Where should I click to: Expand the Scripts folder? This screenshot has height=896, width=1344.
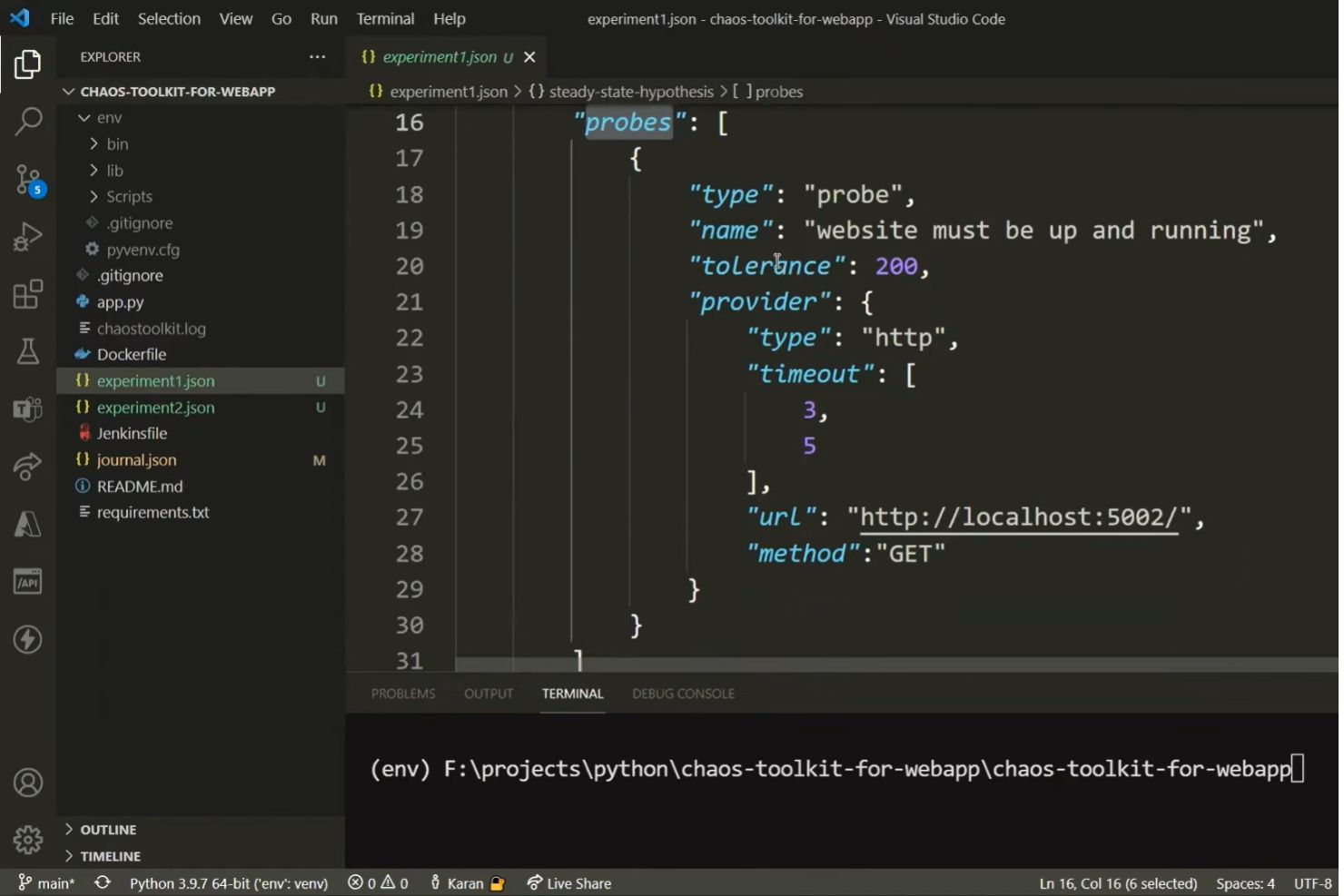[129, 197]
